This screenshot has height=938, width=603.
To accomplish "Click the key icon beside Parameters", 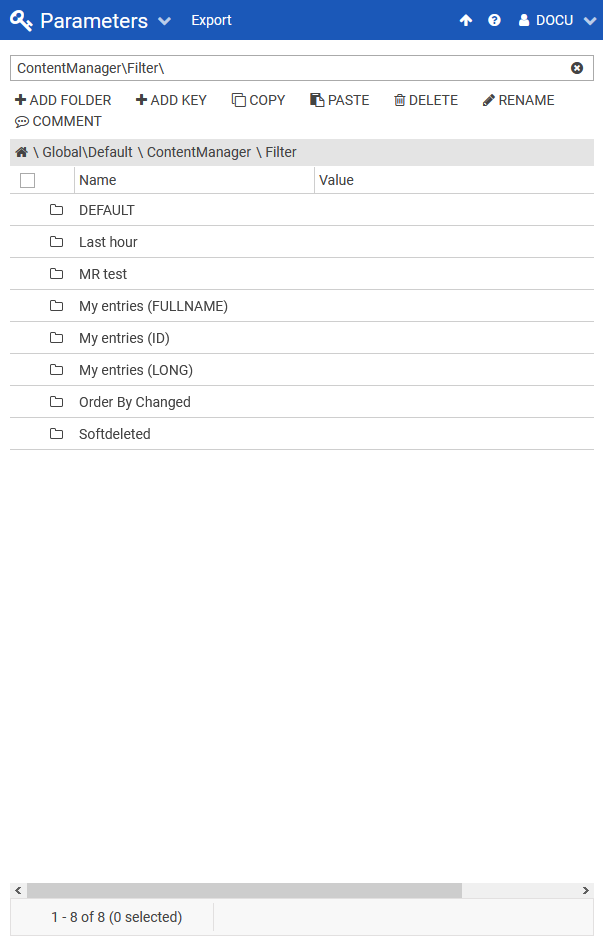I will click(x=21, y=20).
